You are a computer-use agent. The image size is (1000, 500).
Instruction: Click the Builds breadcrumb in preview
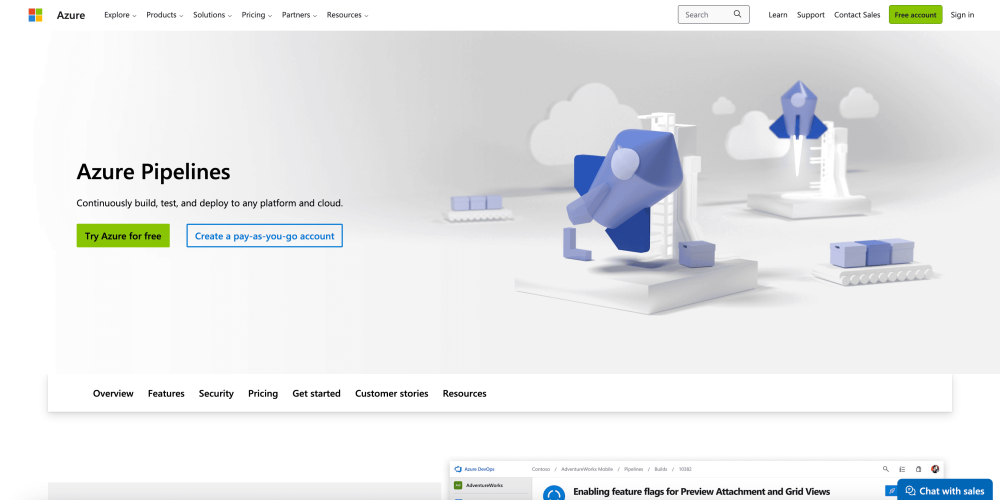[661, 469]
